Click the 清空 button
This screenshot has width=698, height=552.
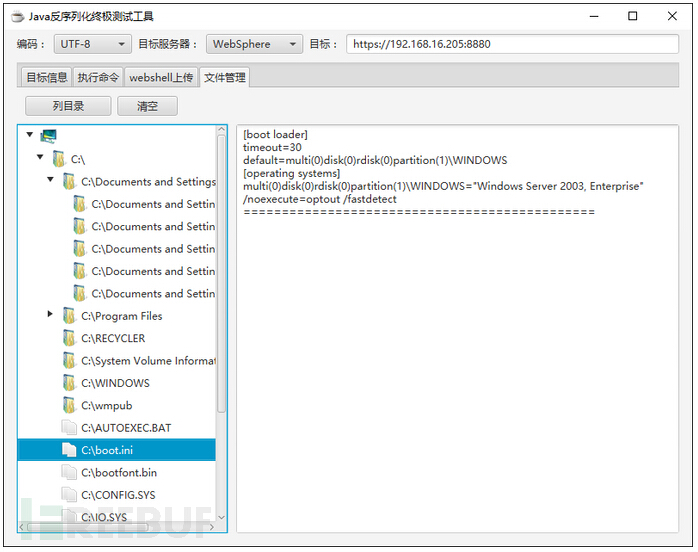[x=147, y=106]
